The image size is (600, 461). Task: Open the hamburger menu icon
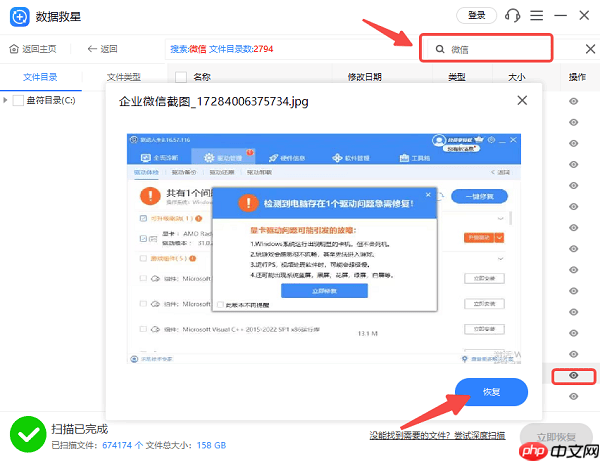536,16
